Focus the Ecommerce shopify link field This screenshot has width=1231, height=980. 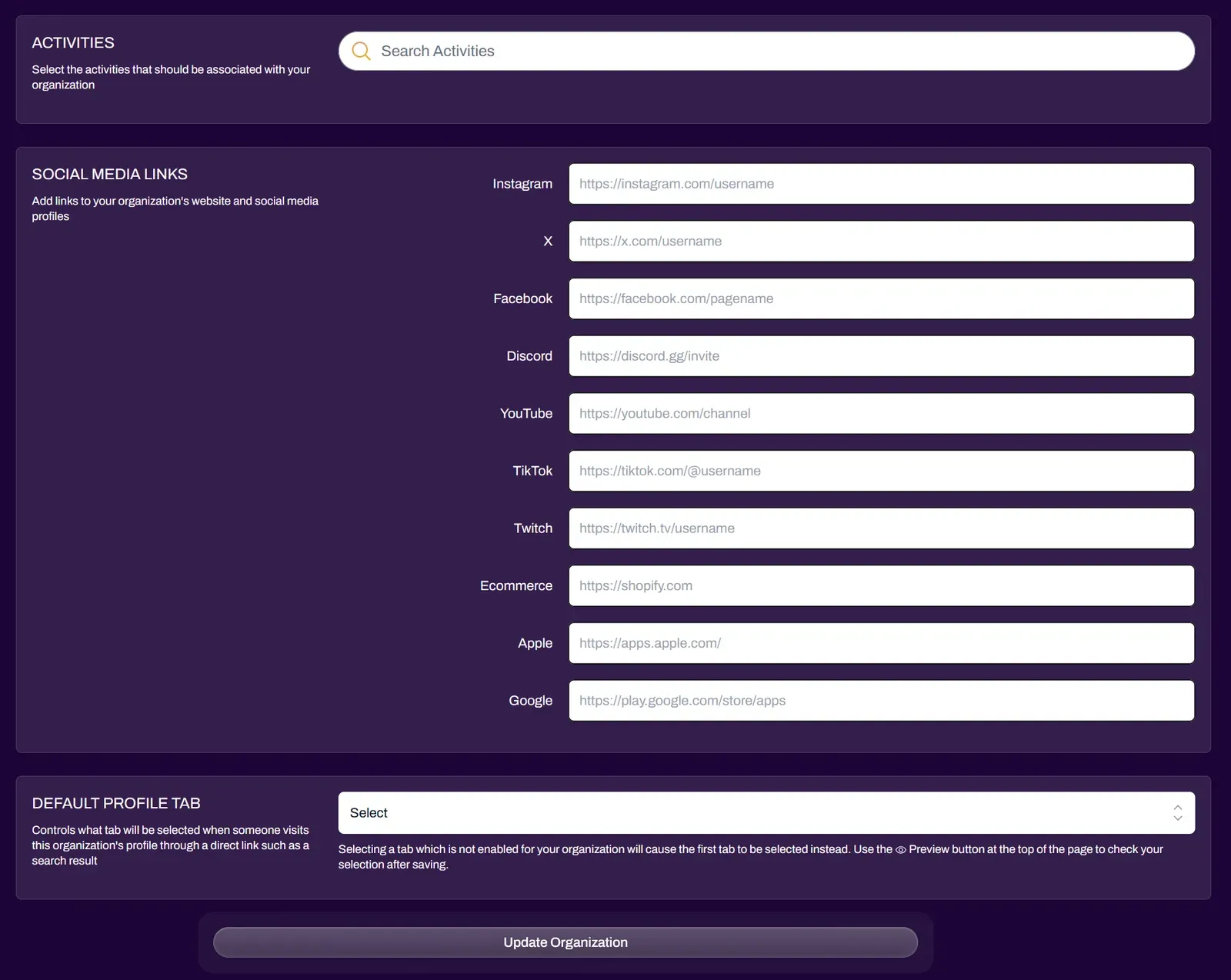click(x=881, y=585)
